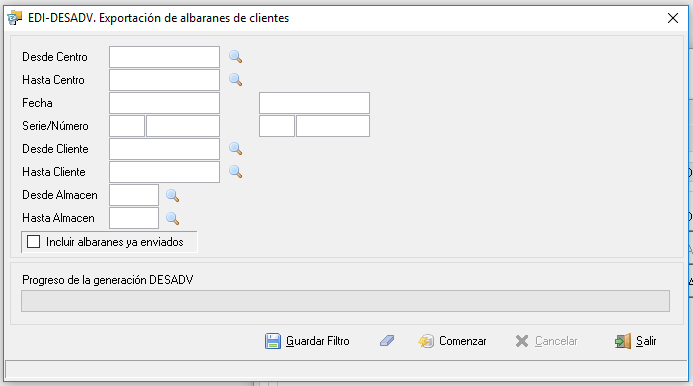Image resolution: width=693 pixels, height=386 pixels.
Task: Open lookup for Desde Centro field
Action: [235, 57]
